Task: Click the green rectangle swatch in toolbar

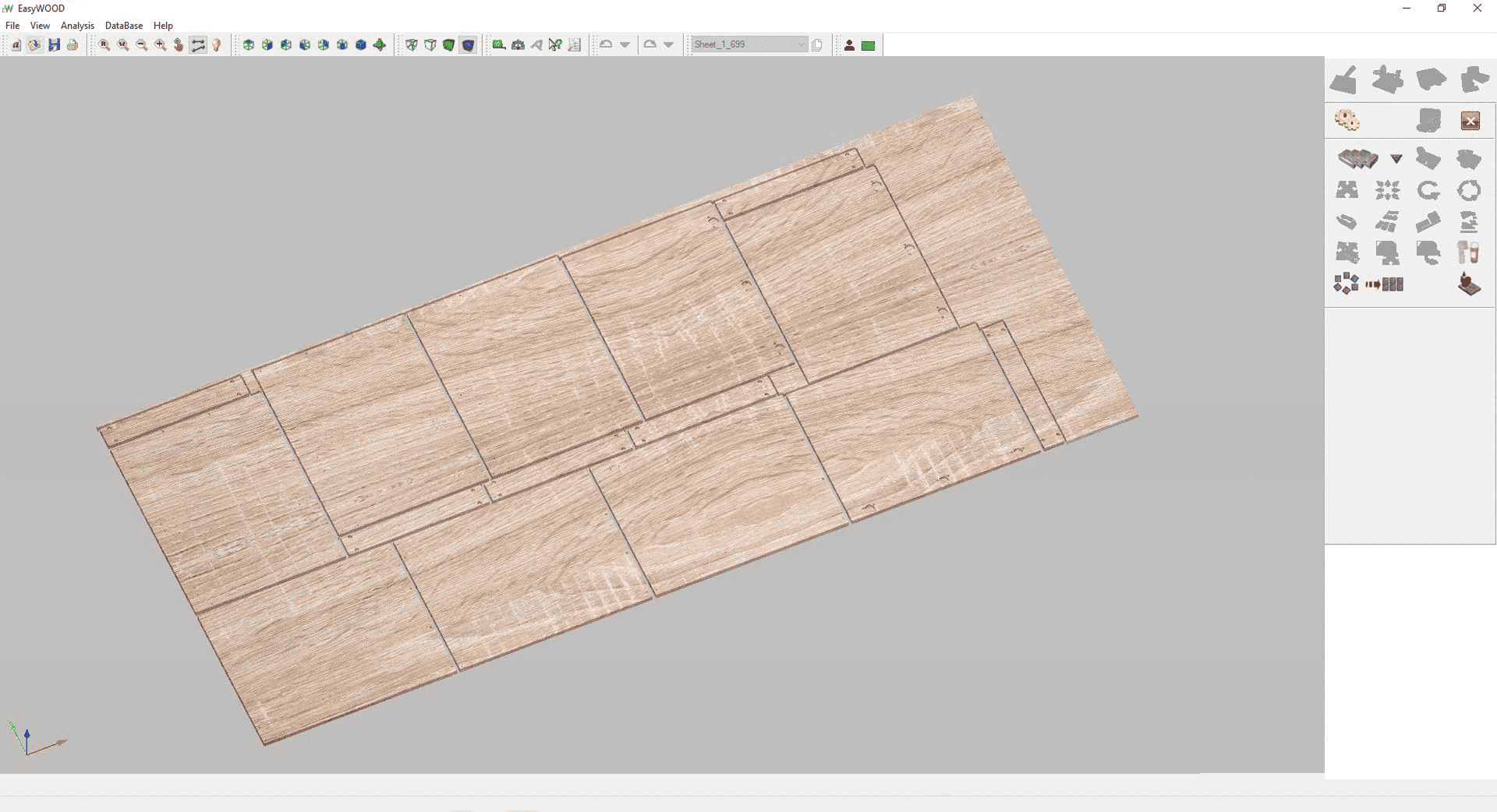Action: point(868,46)
